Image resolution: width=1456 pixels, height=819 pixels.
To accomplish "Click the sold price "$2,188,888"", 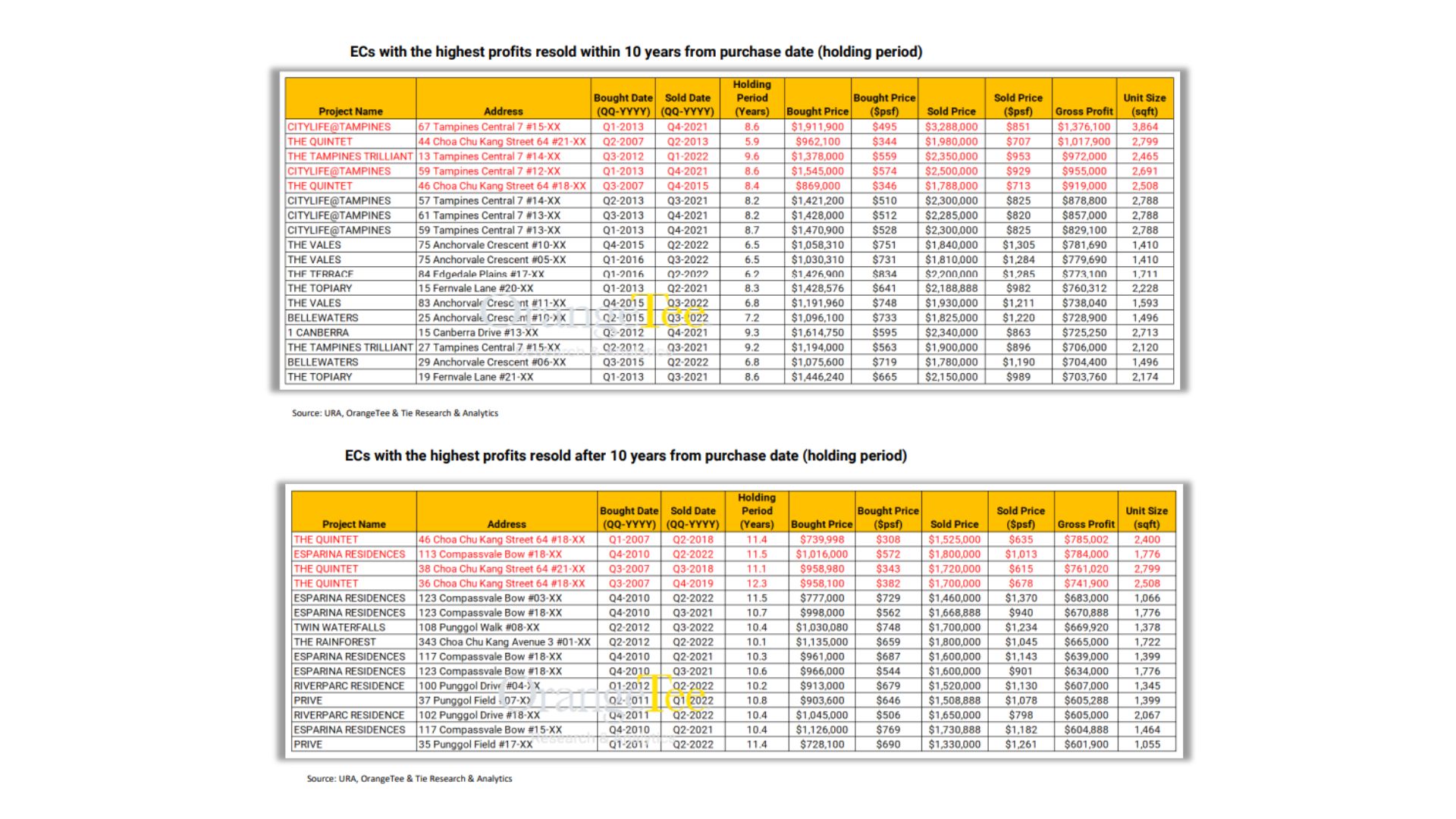I will tap(951, 288).
